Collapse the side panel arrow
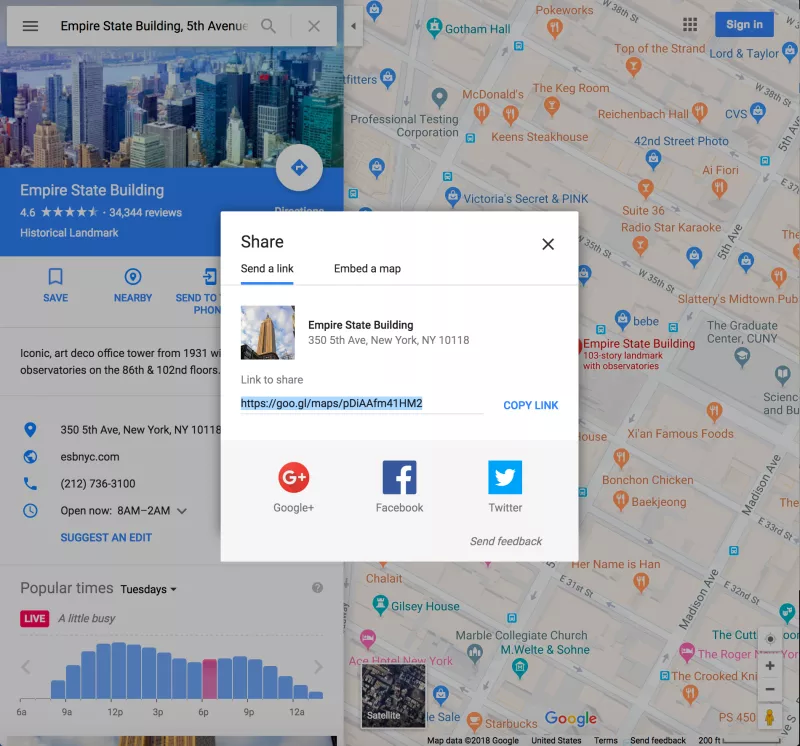Screen dimensions: 800x746 pos(353,26)
